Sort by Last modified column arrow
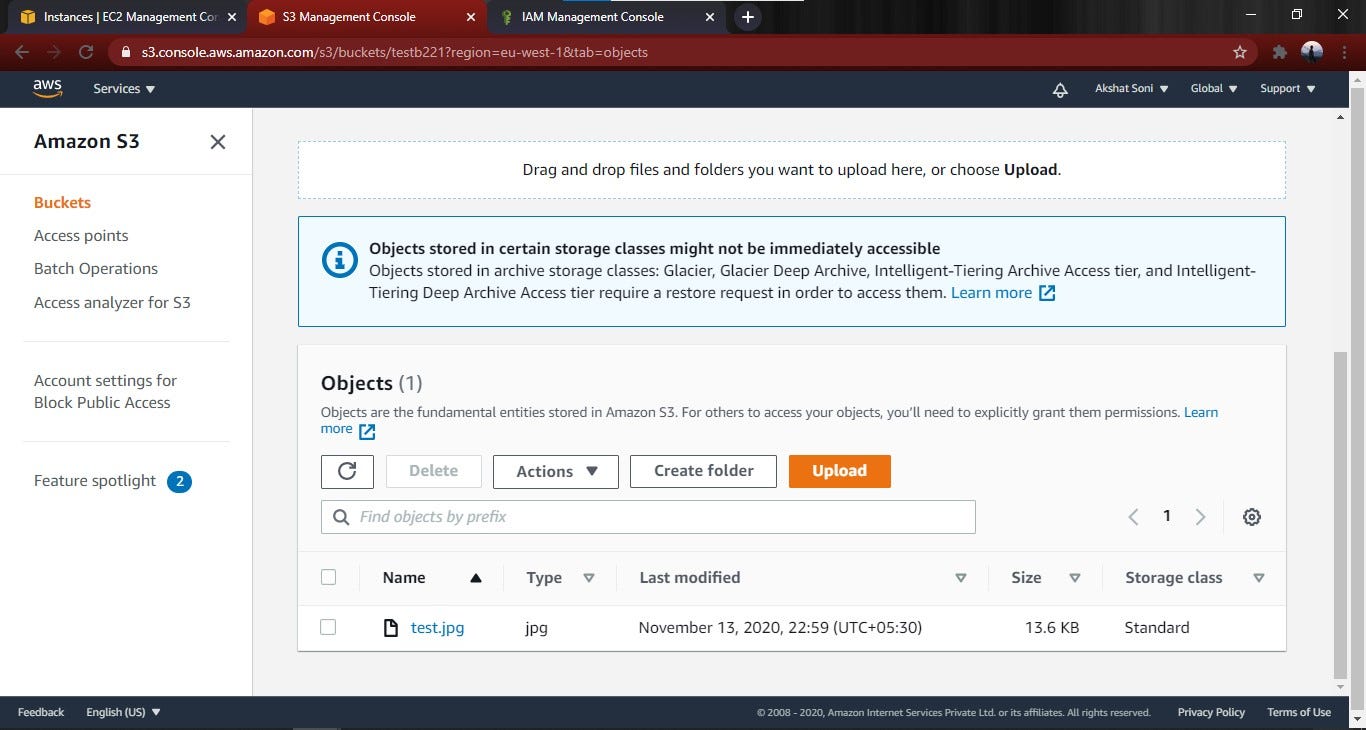1366x730 pixels. point(961,578)
